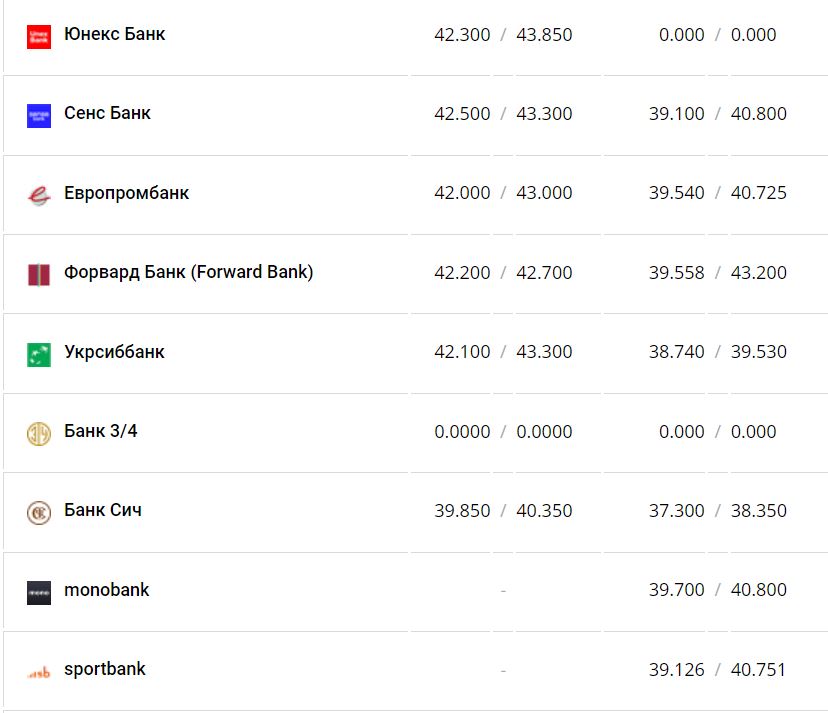
Task: Click the Европромбанк logo icon
Action: pyautogui.click(x=39, y=195)
